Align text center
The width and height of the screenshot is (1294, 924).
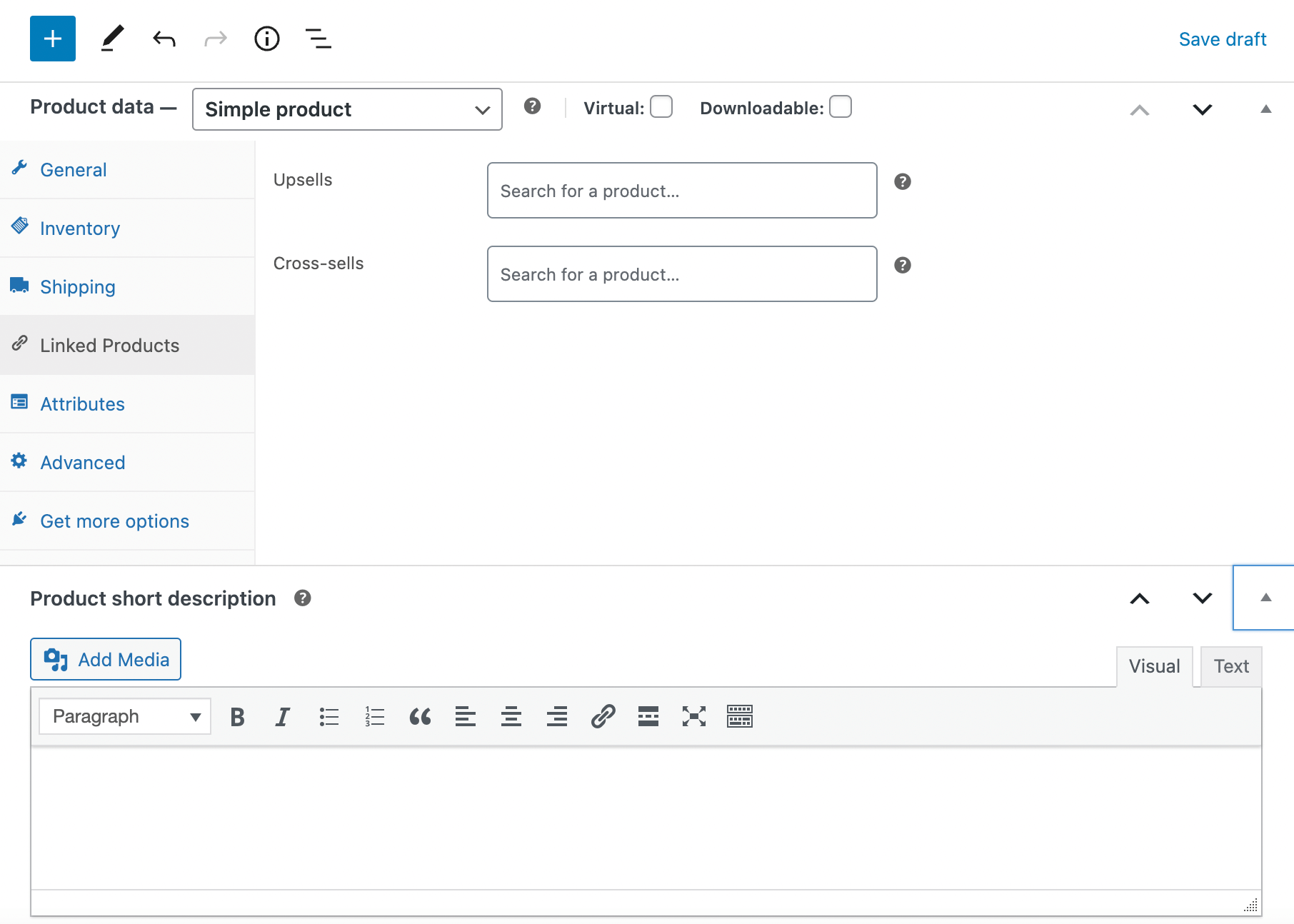point(511,716)
